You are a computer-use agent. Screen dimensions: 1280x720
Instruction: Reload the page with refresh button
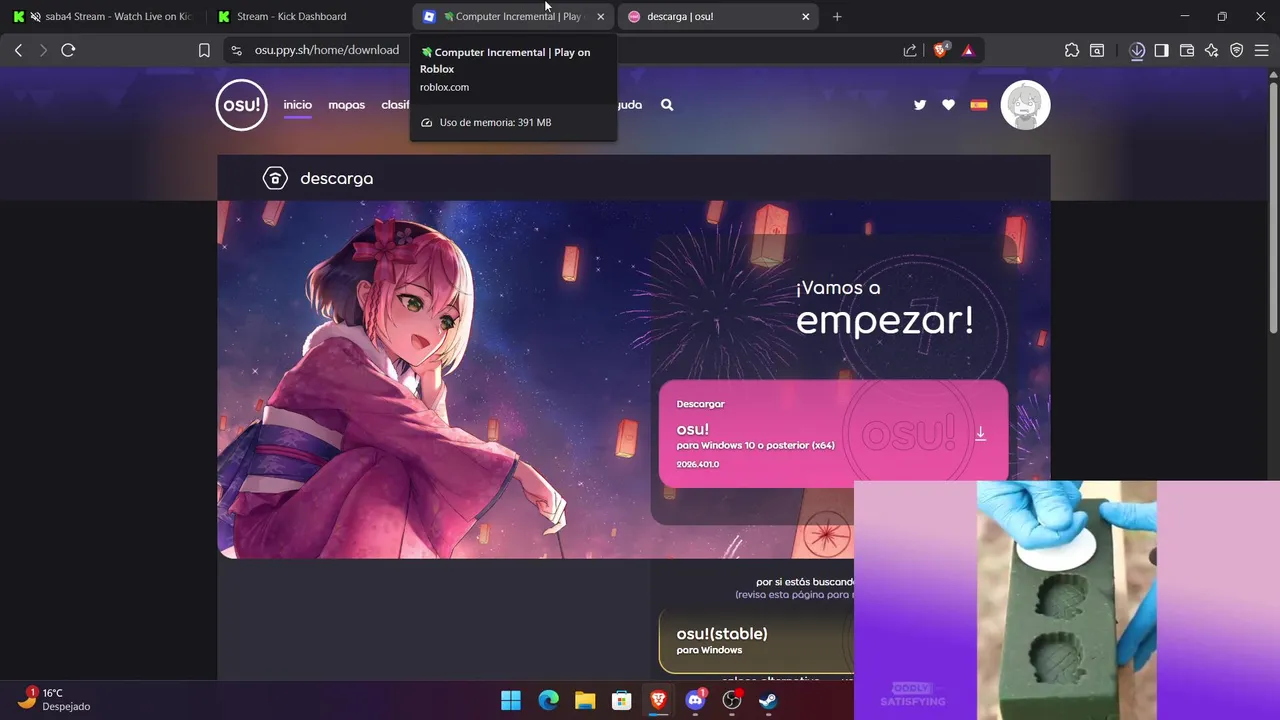pyautogui.click(x=68, y=50)
